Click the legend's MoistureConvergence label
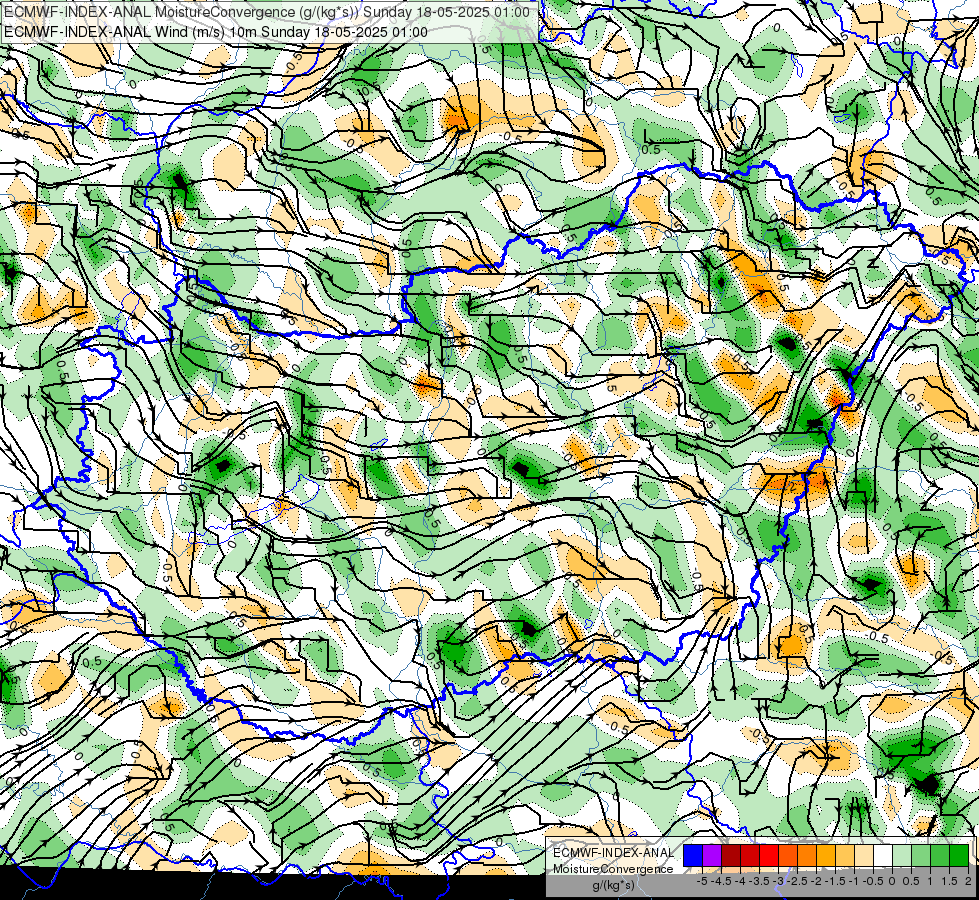 [613, 869]
